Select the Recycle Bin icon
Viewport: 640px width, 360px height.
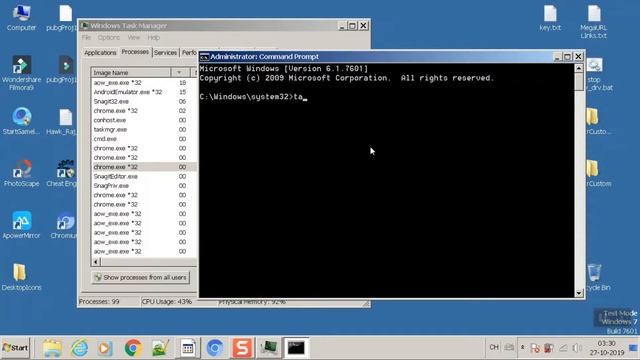click(597, 277)
